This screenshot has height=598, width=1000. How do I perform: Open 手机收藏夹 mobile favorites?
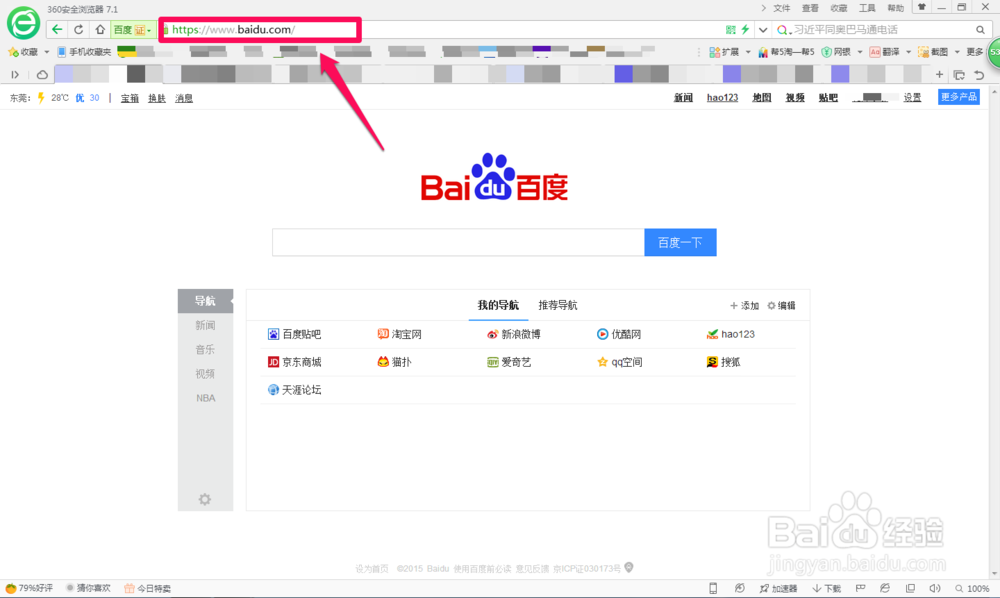(x=84, y=52)
